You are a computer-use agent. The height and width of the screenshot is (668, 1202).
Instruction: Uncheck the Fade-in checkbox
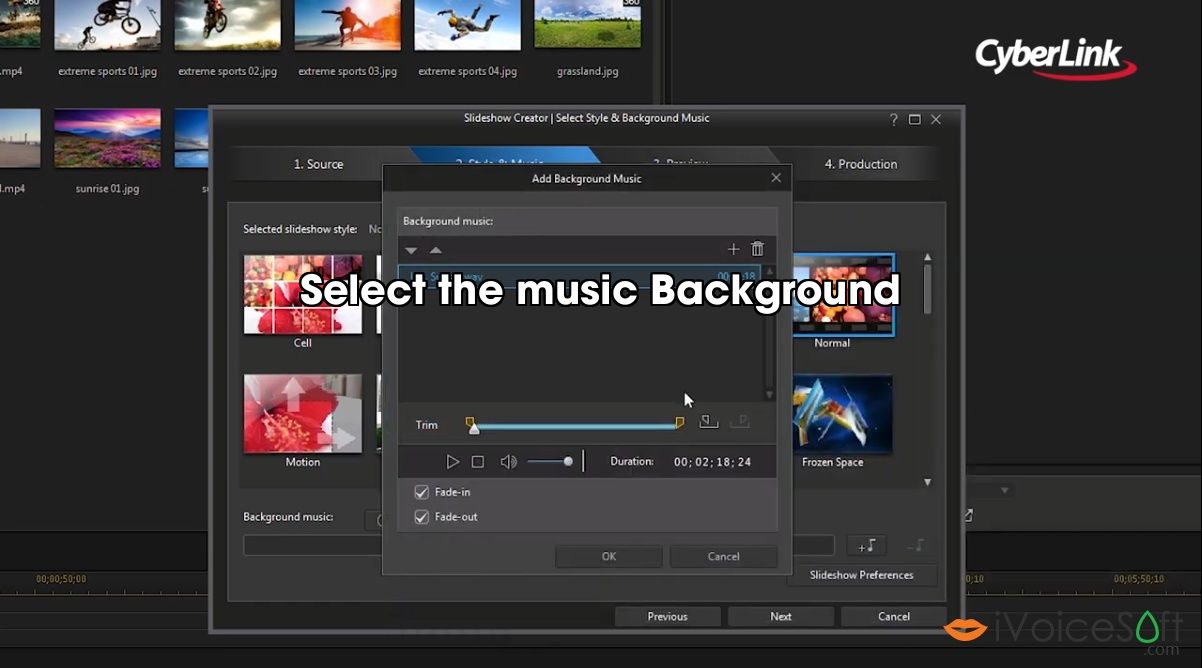click(421, 492)
